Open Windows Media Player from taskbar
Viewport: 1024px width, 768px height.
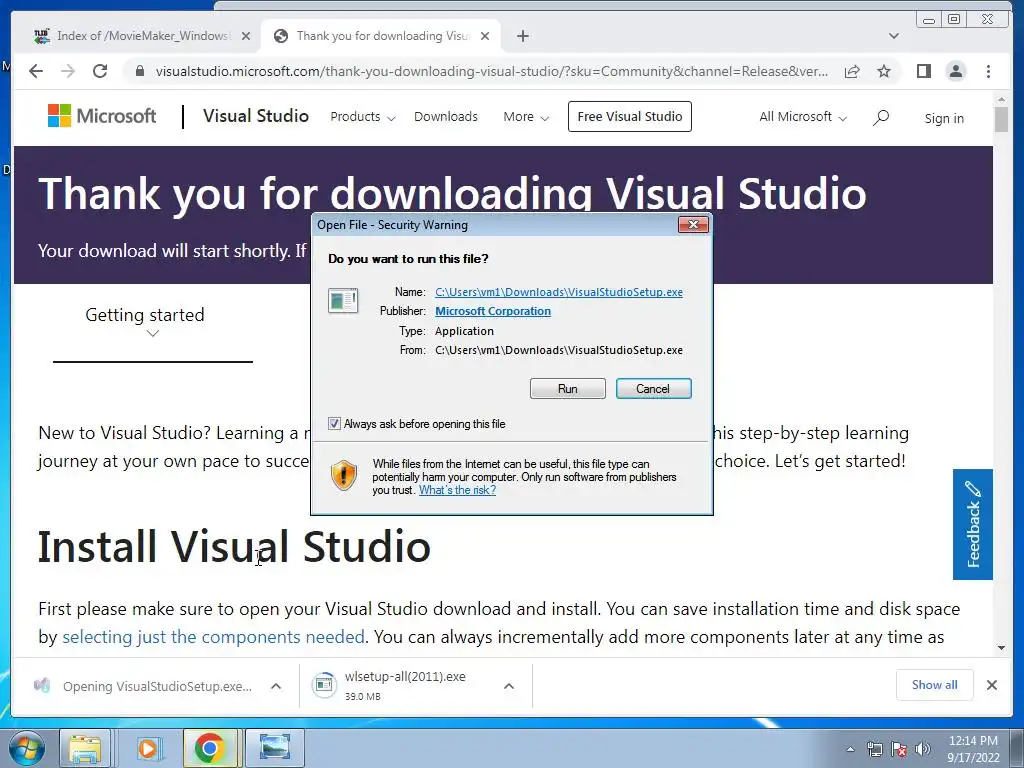pos(148,748)
